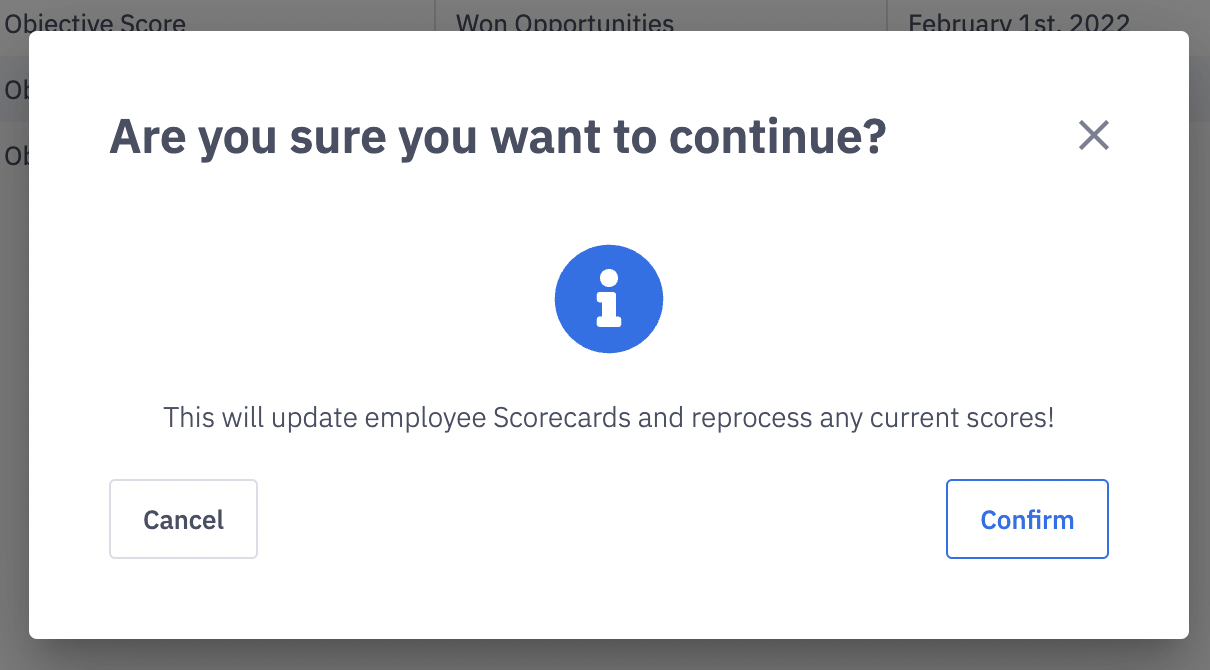Image resolution: width=1210 pixels, height=670 pixels.
Task: Click the dialog title text
Action: 497,136
